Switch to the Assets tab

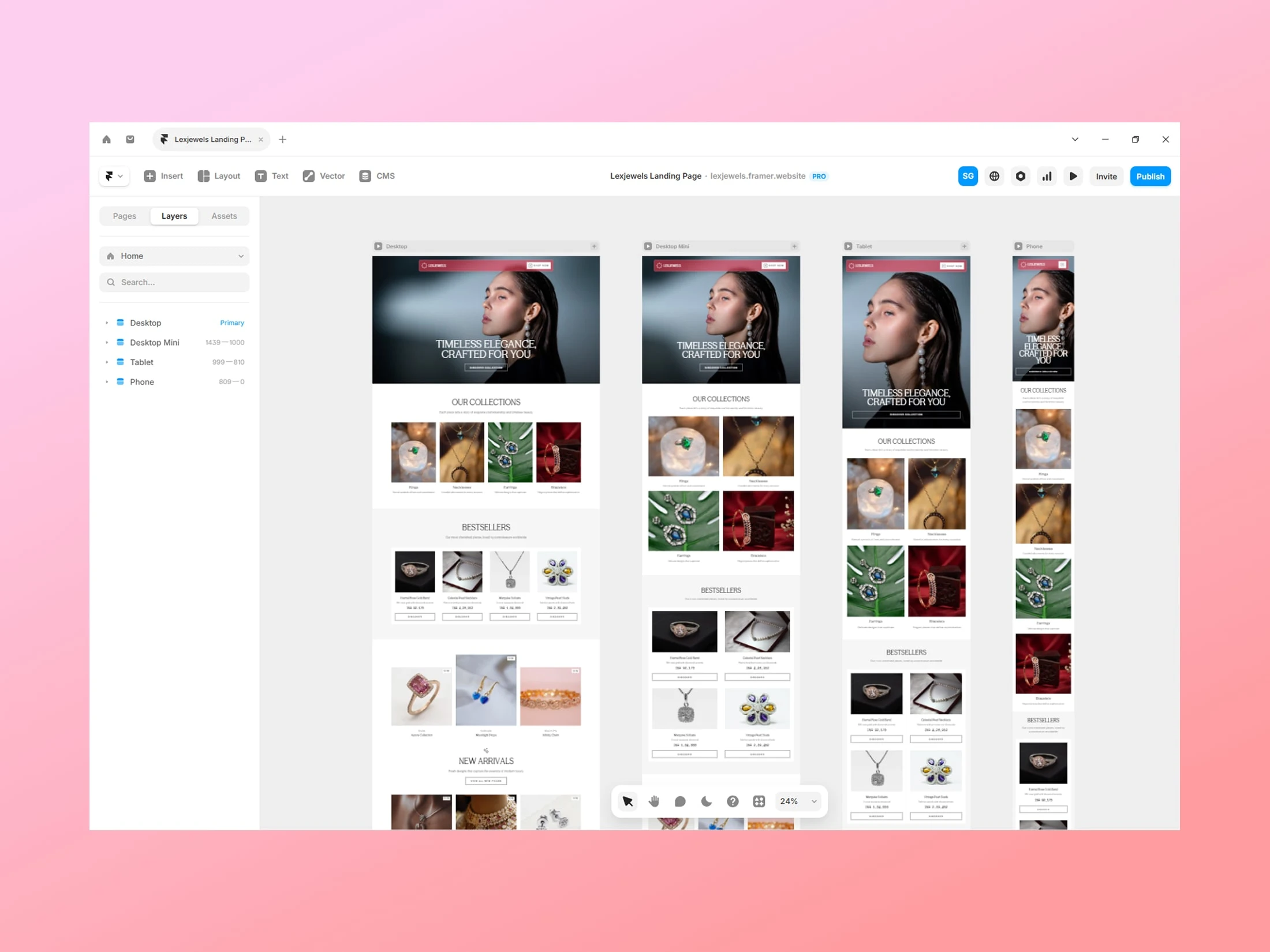click(224, 216)
